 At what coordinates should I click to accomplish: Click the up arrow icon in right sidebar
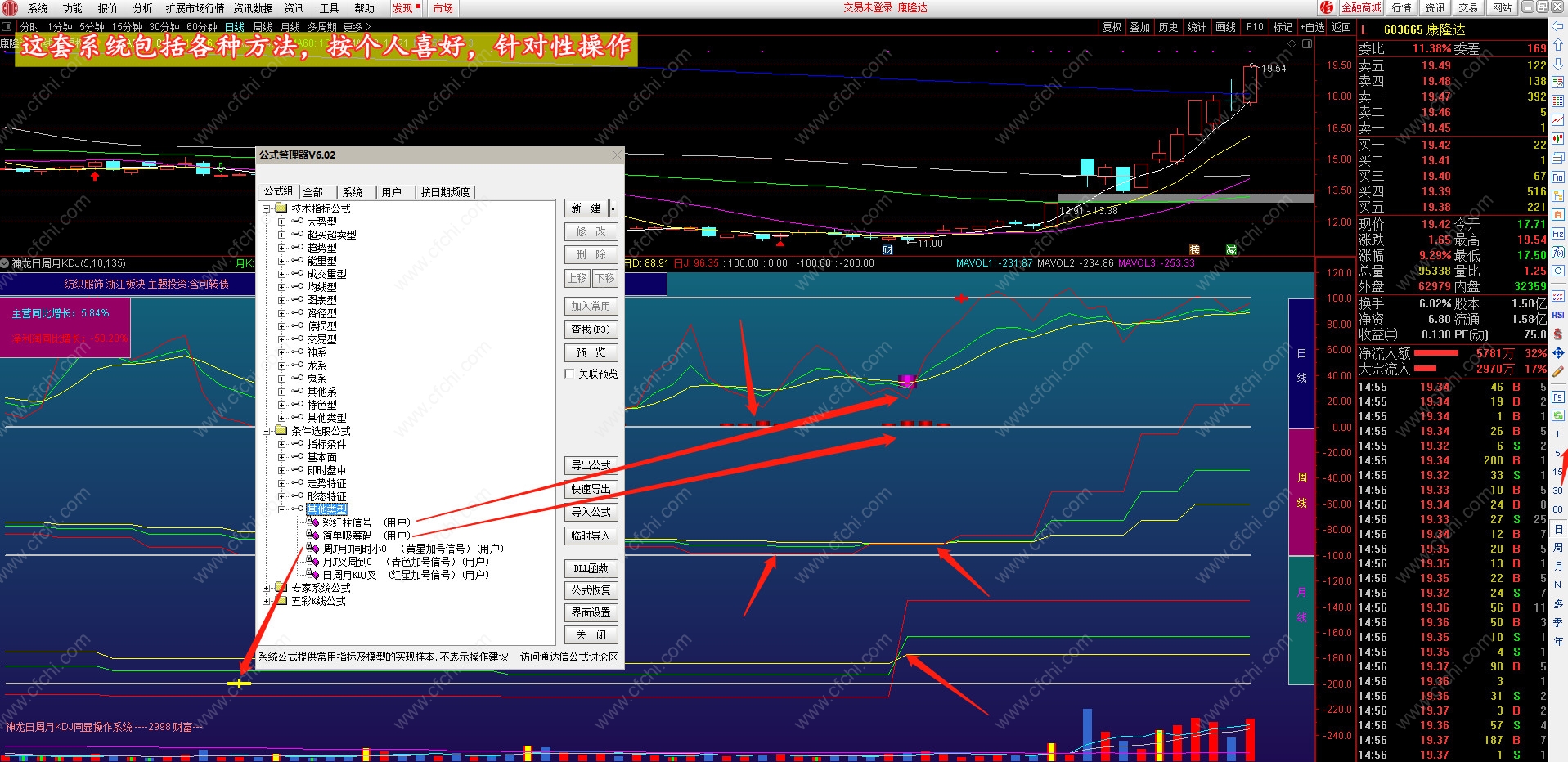[1558, 45]
